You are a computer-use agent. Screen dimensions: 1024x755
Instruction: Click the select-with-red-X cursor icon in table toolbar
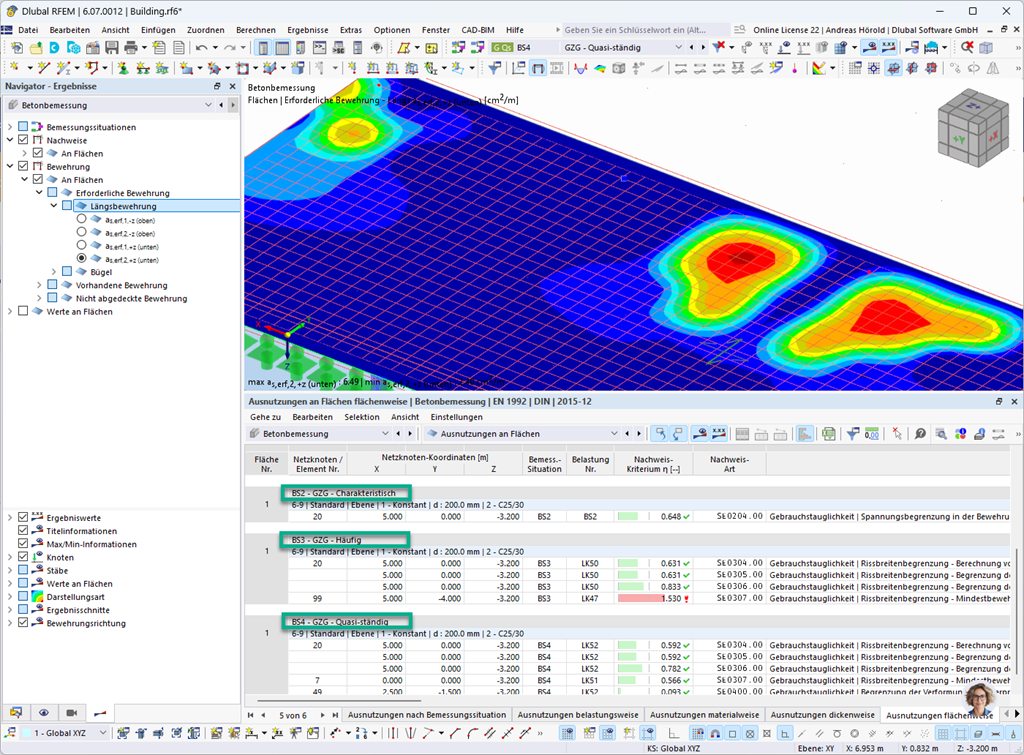tap(897, 434)
